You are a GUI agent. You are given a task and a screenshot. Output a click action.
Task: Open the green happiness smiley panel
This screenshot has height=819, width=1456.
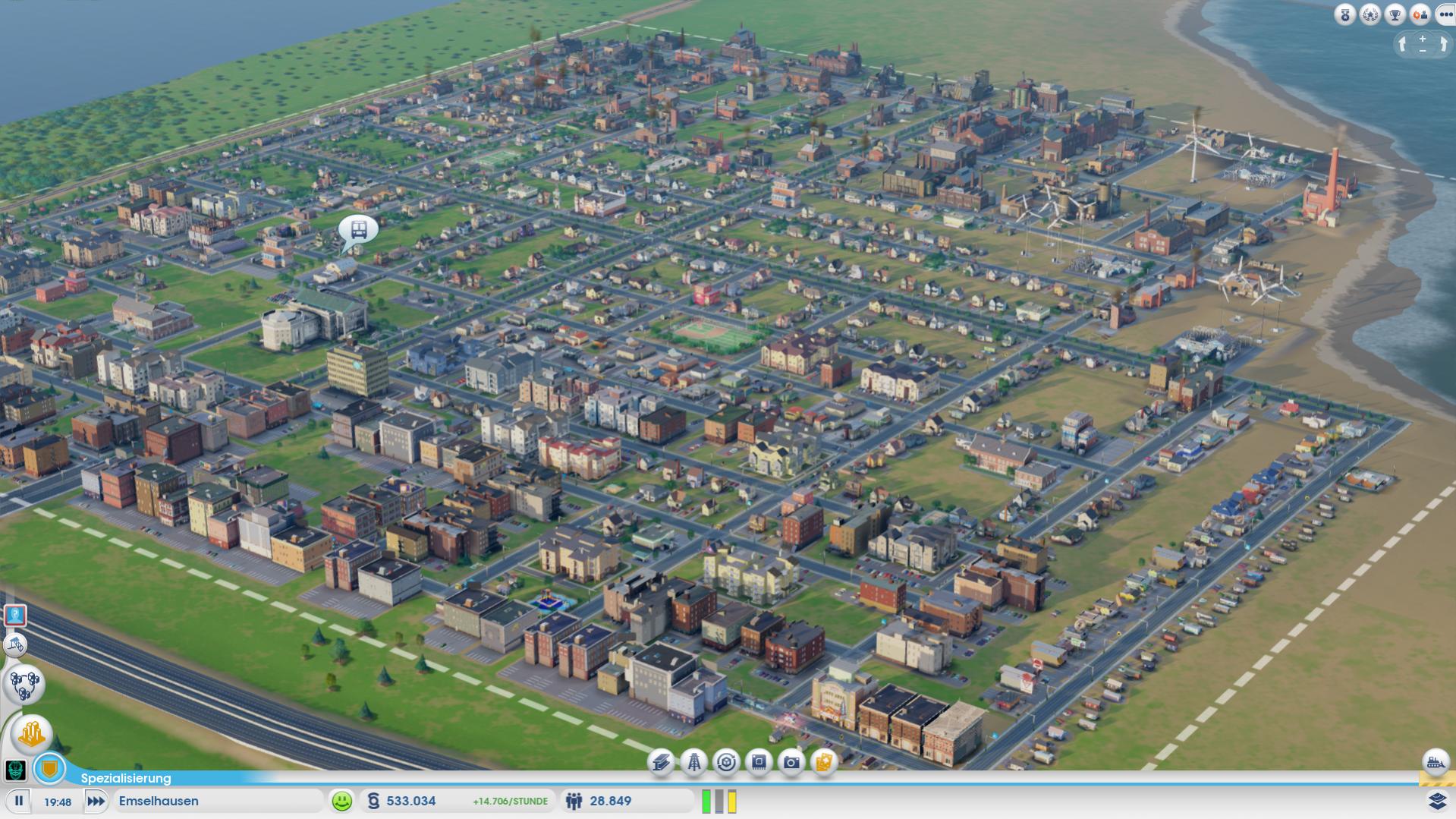[342, 801]
